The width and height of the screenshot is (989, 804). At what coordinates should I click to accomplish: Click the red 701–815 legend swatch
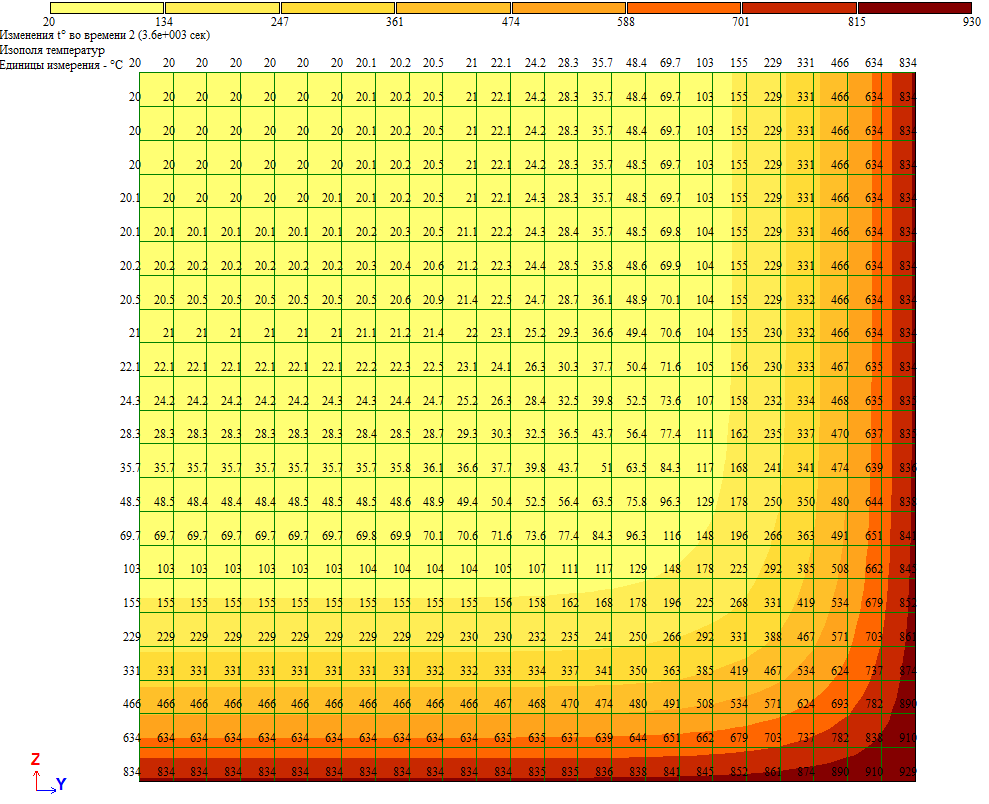799,7
